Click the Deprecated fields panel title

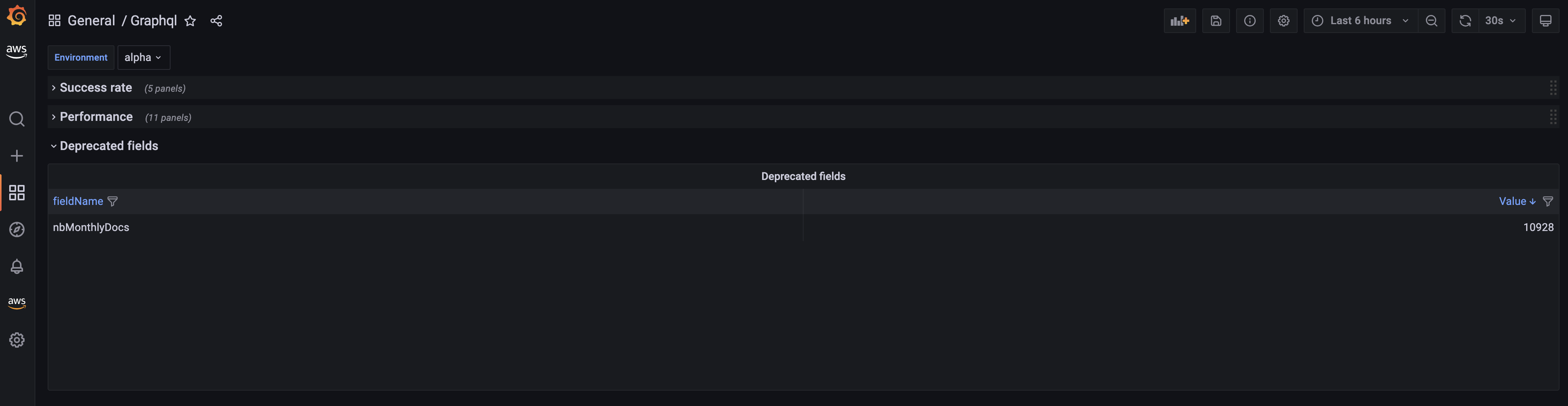[x=803, y=176]
